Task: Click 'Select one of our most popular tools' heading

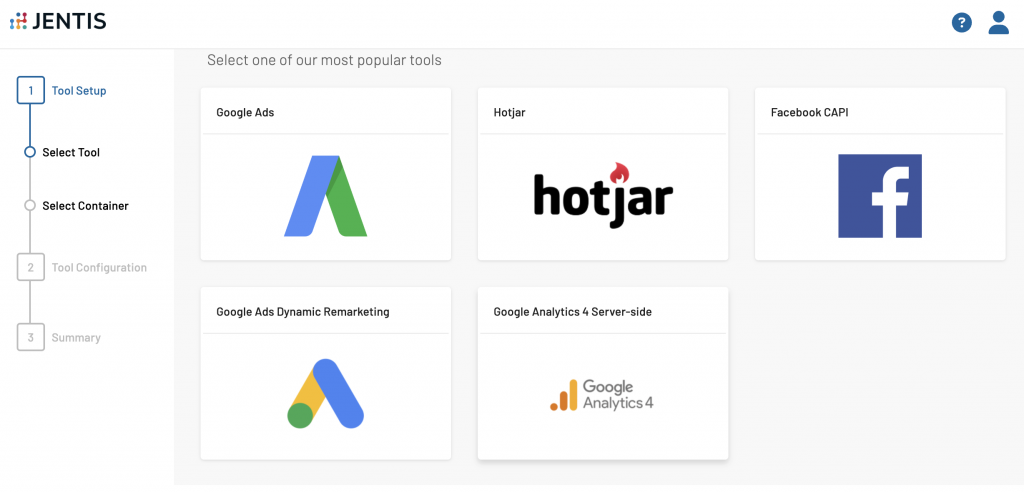Action: pos(325,60)
